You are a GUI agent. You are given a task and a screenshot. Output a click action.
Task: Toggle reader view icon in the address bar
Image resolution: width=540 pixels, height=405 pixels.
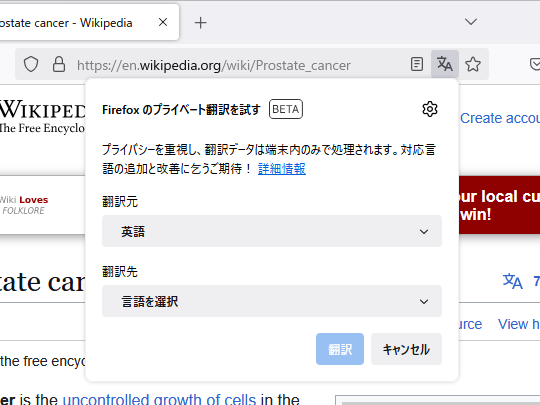pos(417,64)
